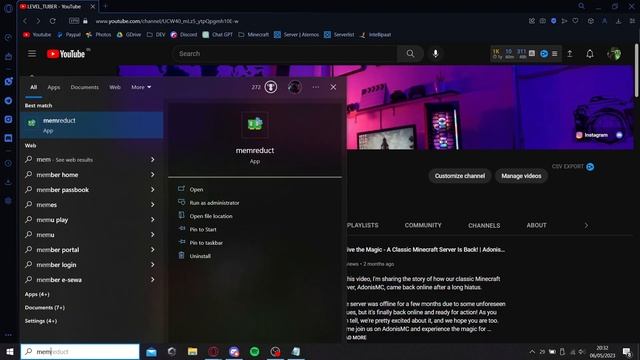640x360 pixels.
Task: Switch to the Community channel tab
Action: pos(423,225)
